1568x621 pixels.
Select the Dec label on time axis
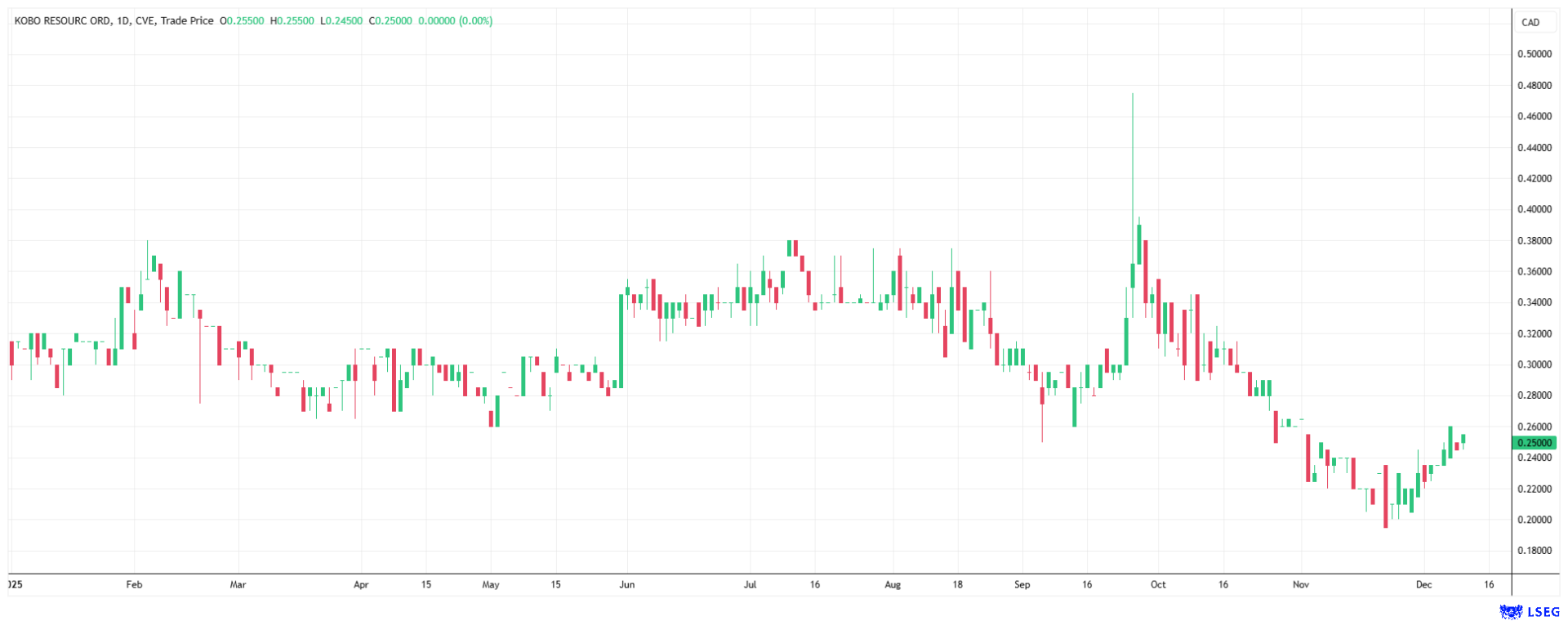[x=1424, y=584]
